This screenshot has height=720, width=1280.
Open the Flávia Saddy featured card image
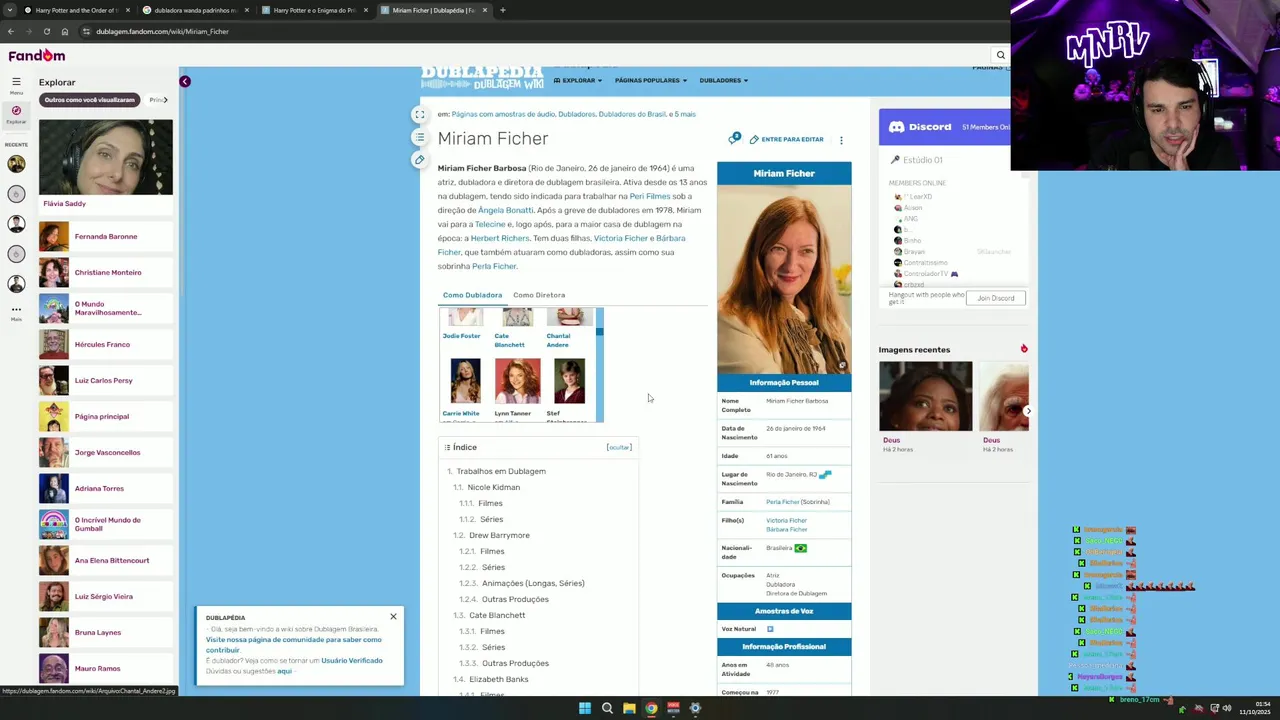point(106,157)
